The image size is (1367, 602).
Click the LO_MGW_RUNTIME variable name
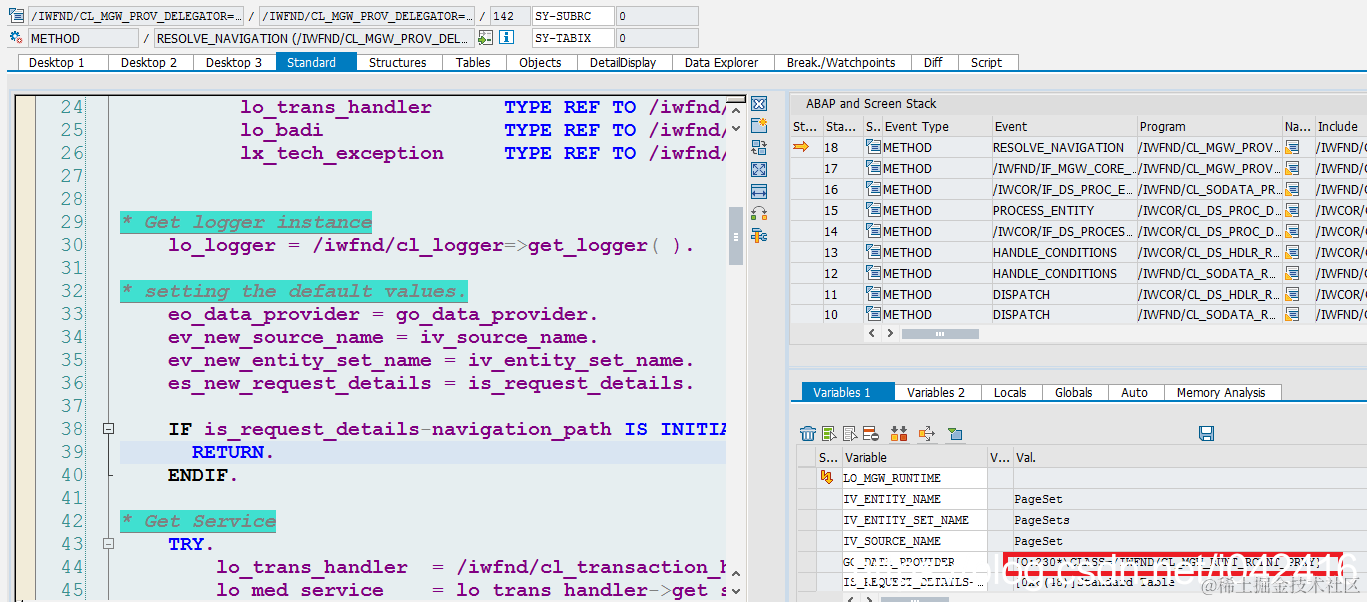(892, 478)
